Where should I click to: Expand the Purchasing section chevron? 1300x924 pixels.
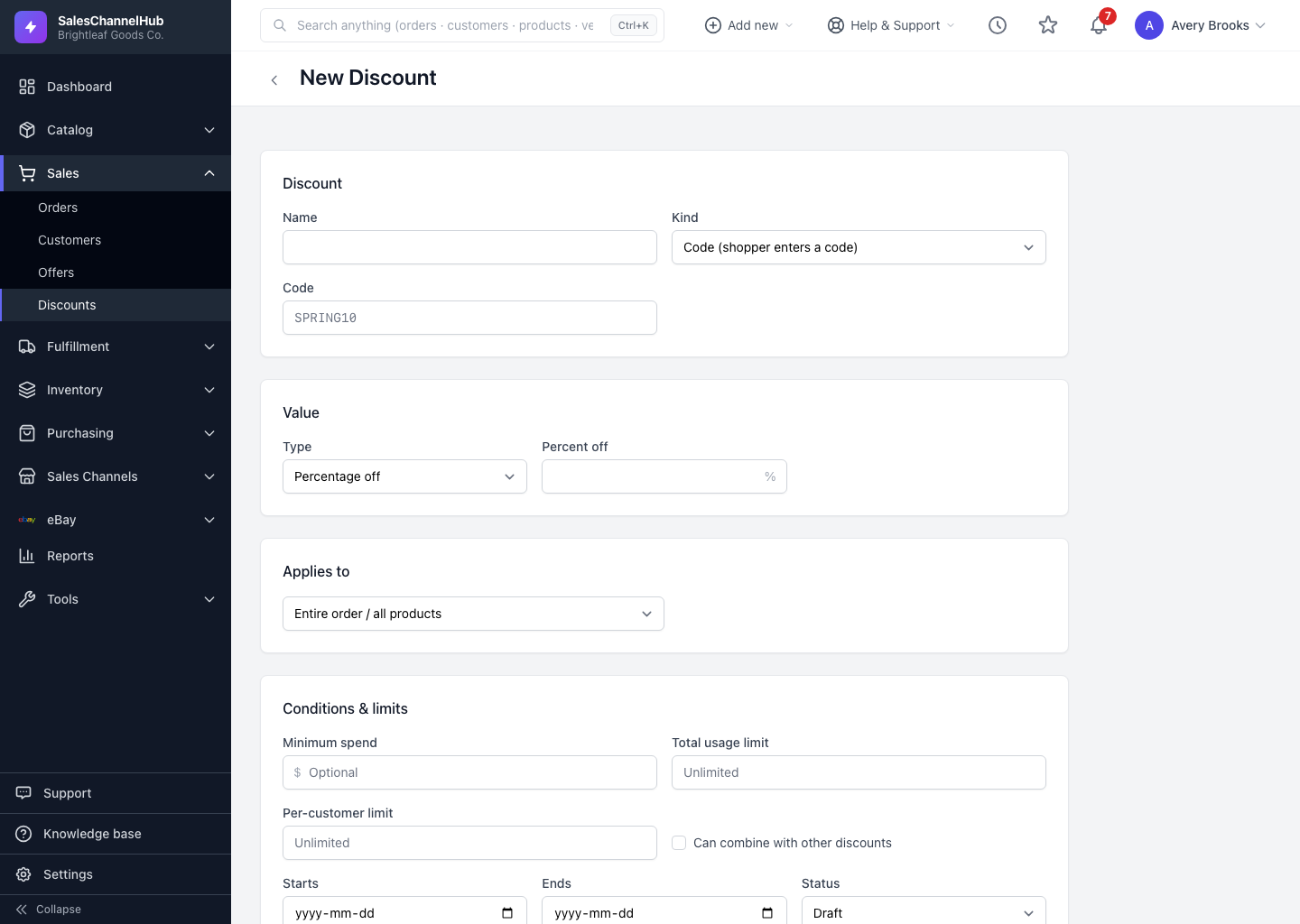pyautogui.click(x=209, y=433)
